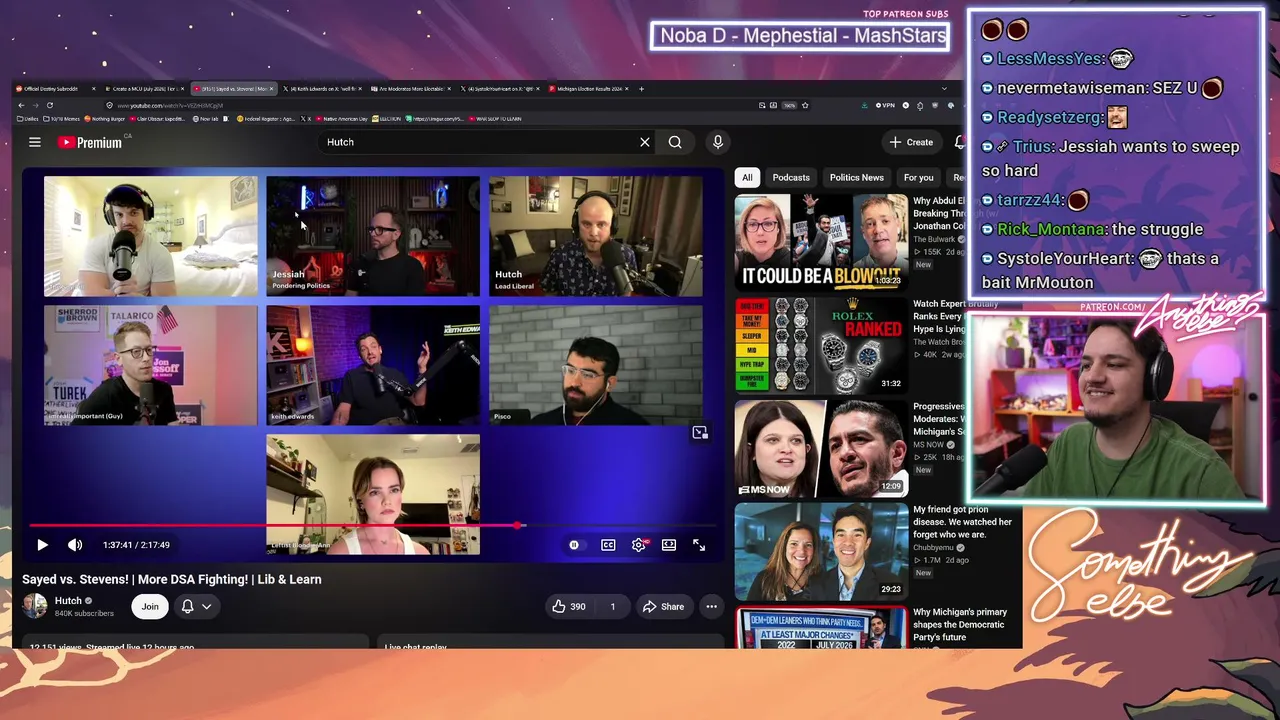The height and width of the screenshot is (720, 1280).
Task: Open the 29:23 prion disease video thumbnail
Action: pos(821,551)
